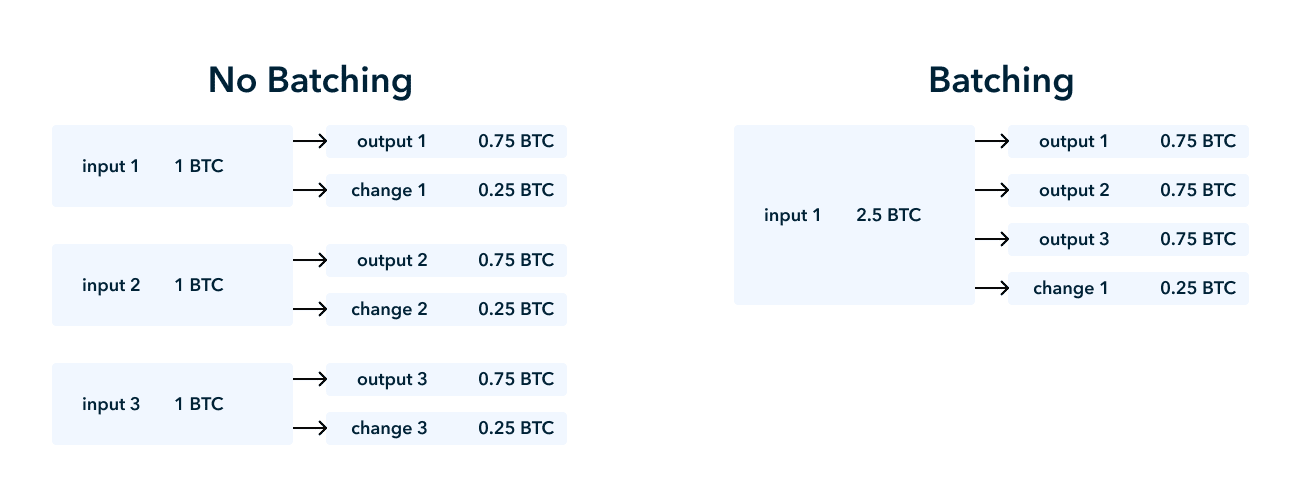The image size is (1300, 500).
Task: Select the output 3 box under No Batching
Action: pyautogui.click(x=447, y=380)
